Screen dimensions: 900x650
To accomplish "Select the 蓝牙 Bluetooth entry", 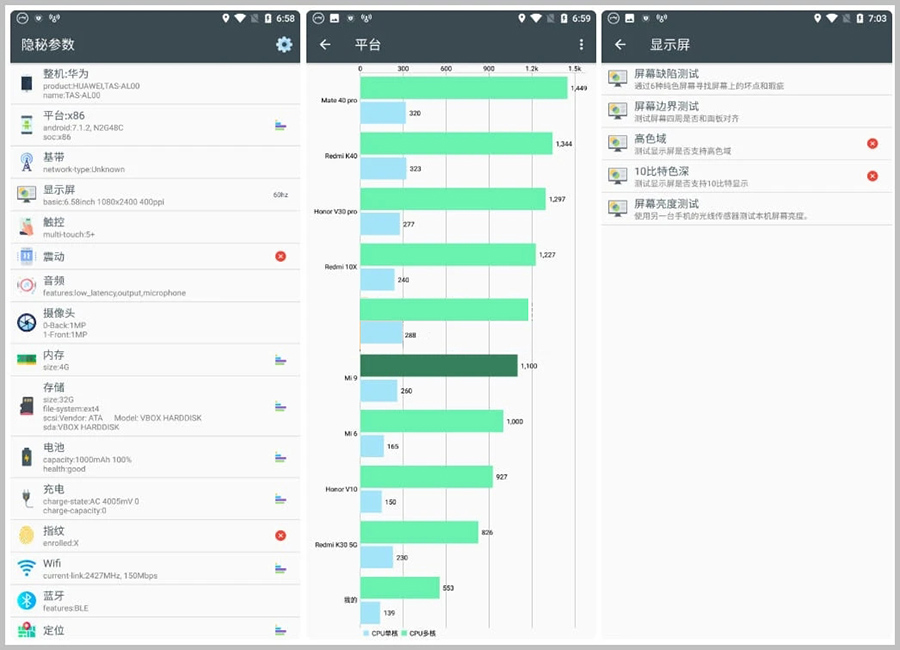I will [x=150, y=600].
